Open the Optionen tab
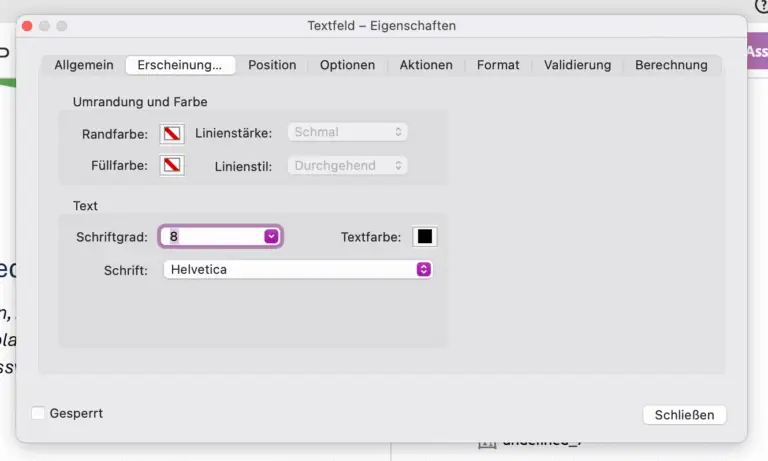Viewport: 768px width, 461px height. pyautogui.click(x=347, y=65)
